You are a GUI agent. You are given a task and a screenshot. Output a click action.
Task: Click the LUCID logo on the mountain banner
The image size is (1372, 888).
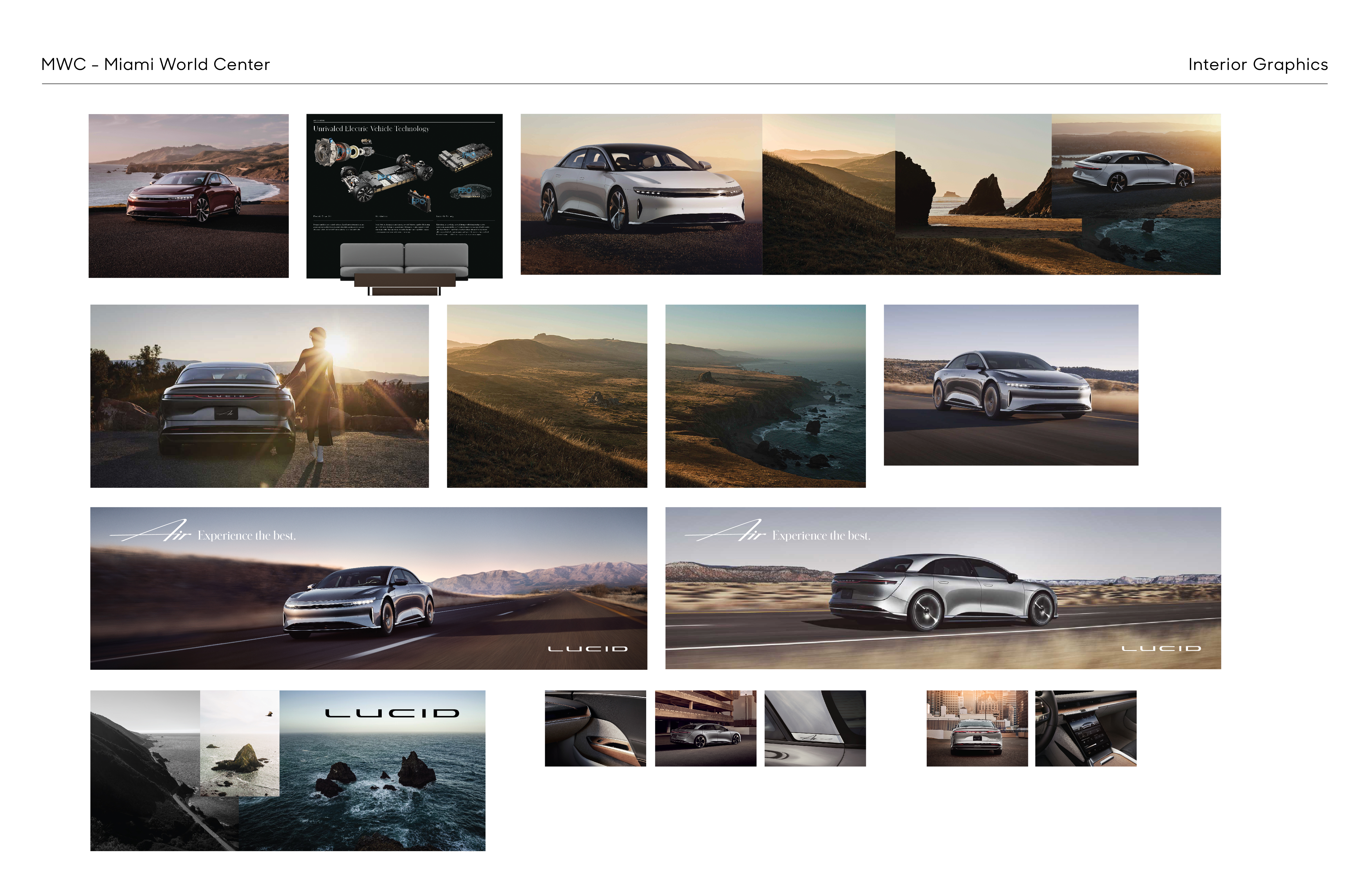(588, 649)
